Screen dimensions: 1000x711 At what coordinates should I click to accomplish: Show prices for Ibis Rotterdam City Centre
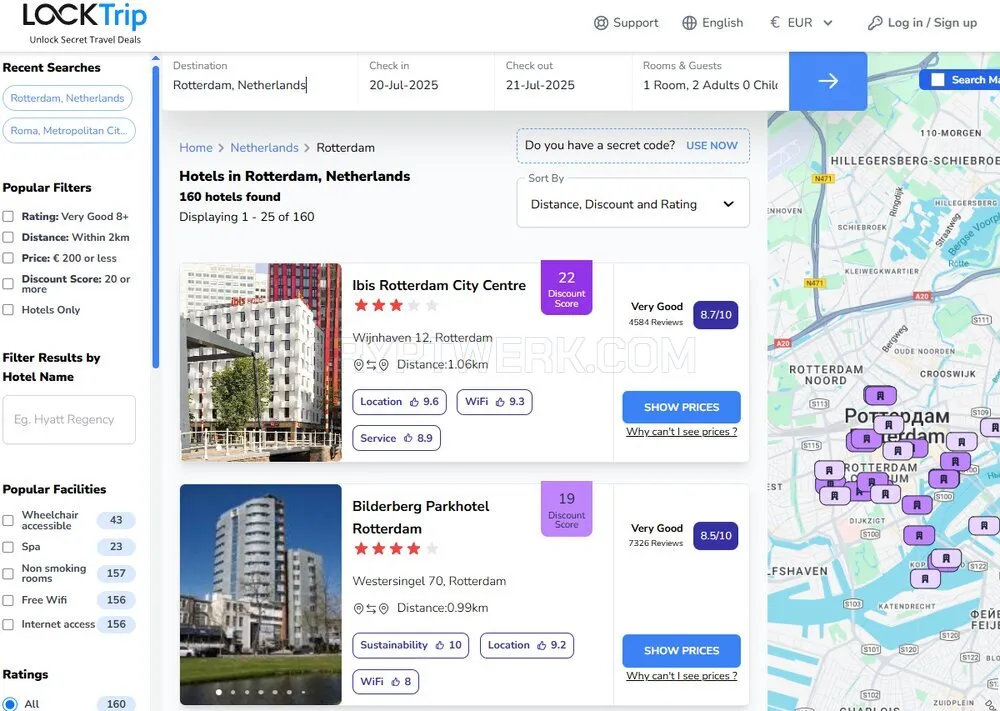pyautogui.click(x=681, y=407)
